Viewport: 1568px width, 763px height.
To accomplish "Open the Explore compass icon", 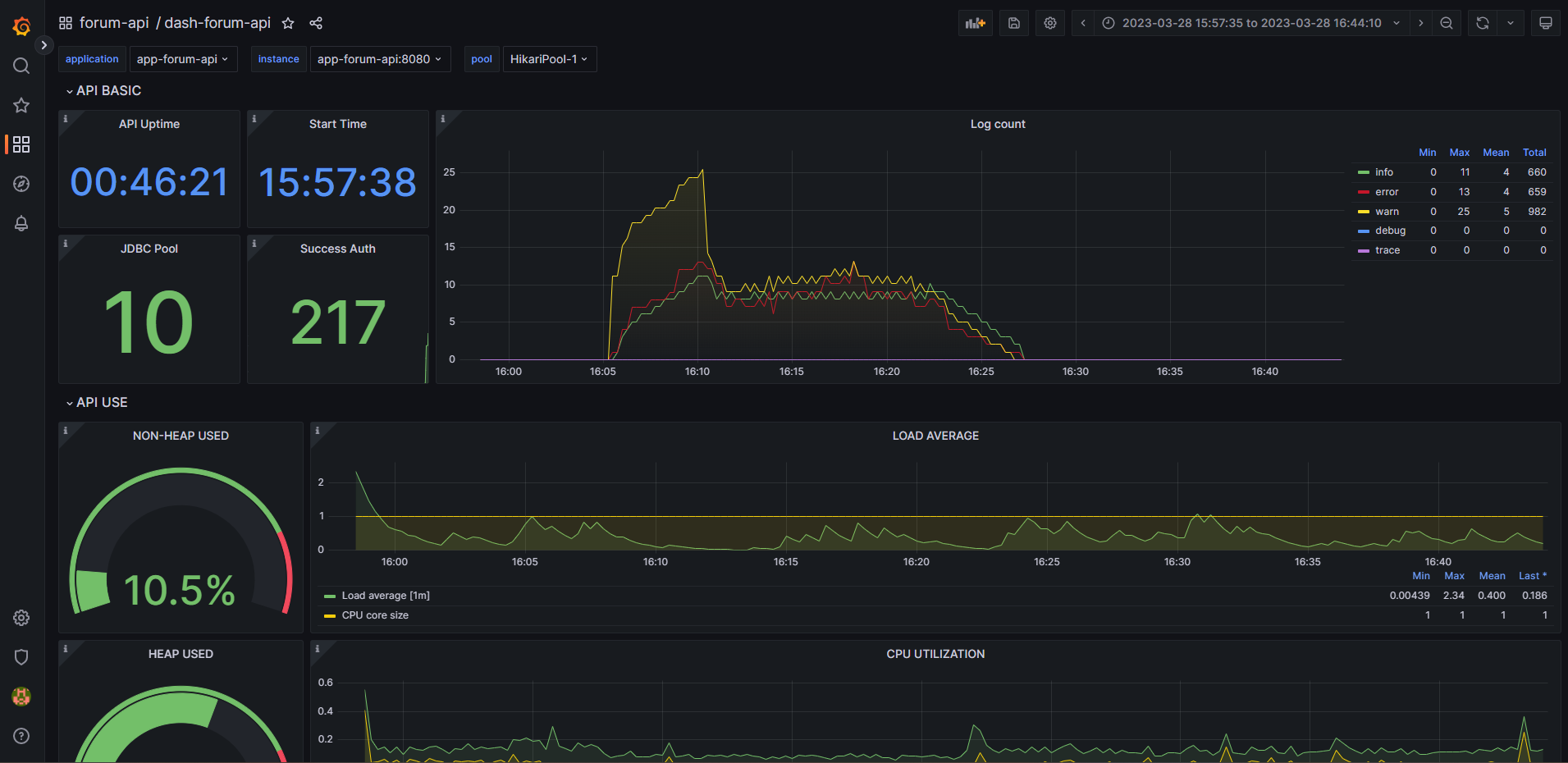I will tap(21, 184).
